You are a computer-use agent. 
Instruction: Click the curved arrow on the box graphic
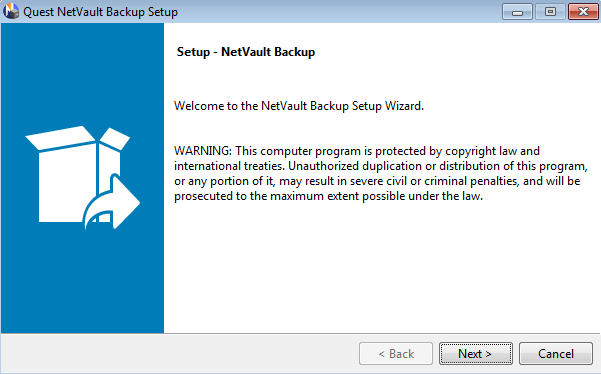click(112, 202)
